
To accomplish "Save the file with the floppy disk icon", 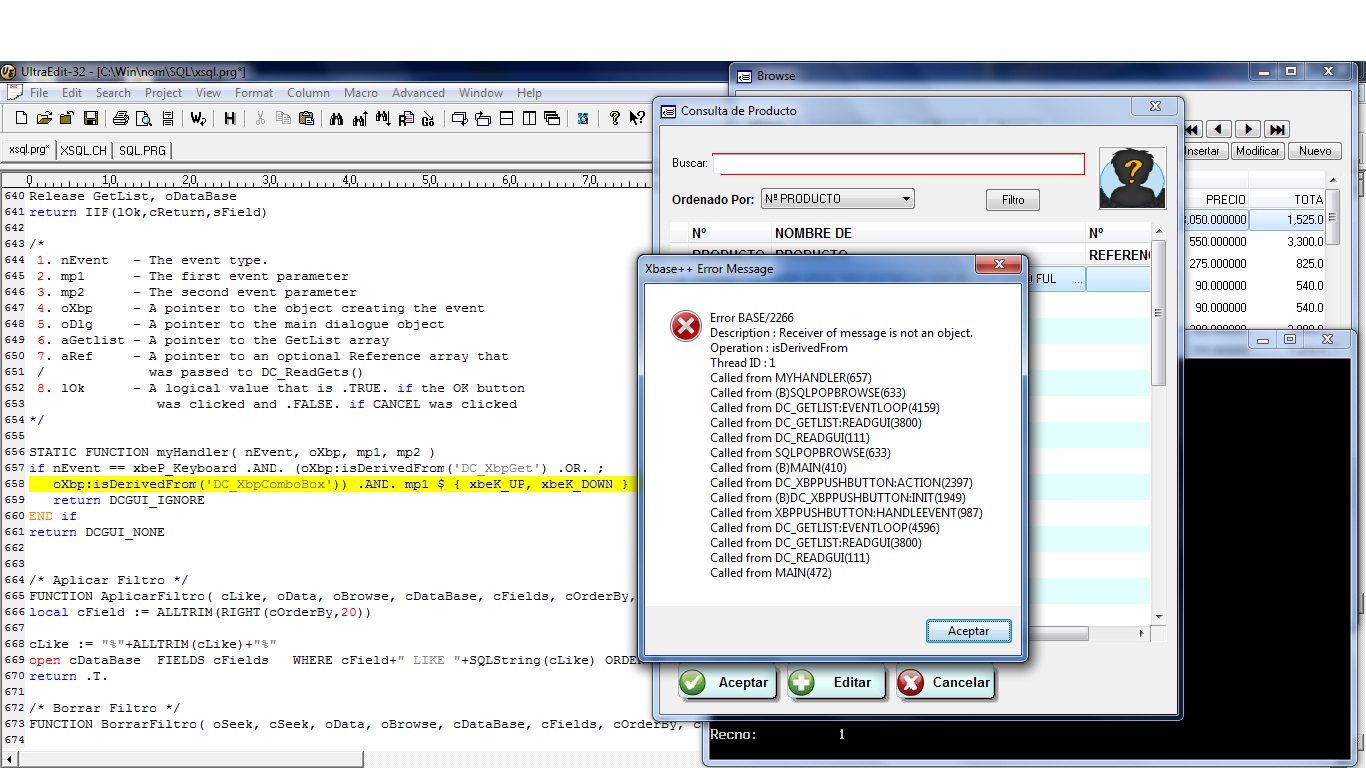I will pos(90,118).
